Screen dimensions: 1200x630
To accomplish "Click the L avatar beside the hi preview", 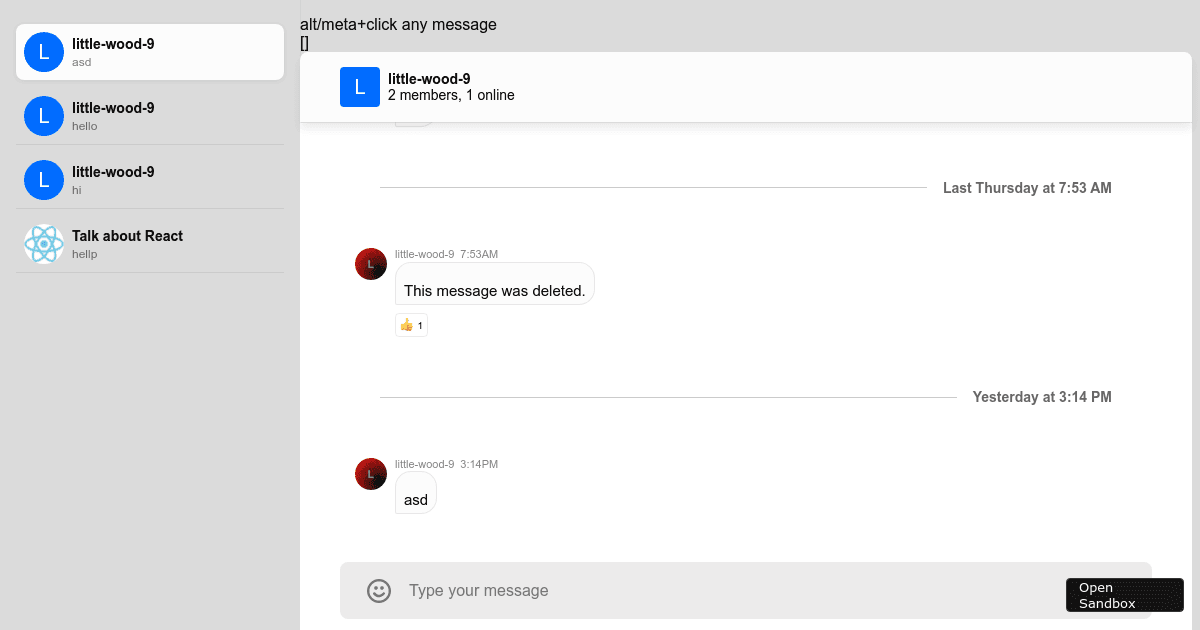I will click(44, 180).
